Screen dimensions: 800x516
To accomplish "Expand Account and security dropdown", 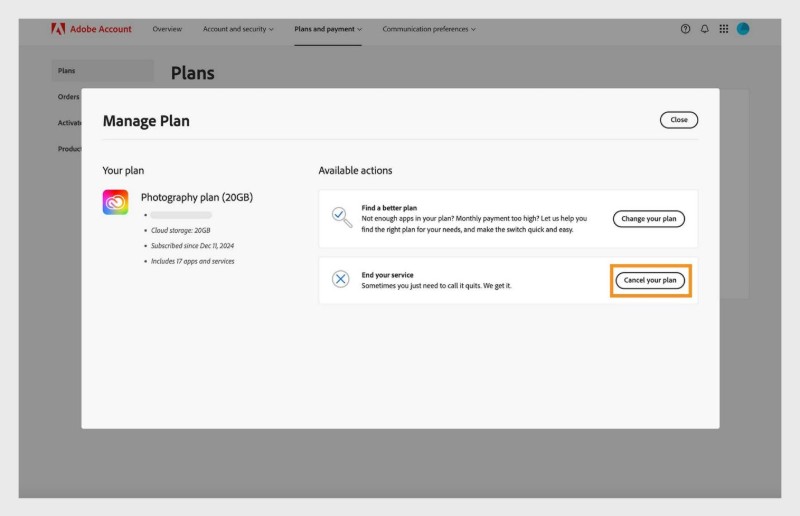I will (238, 29).
